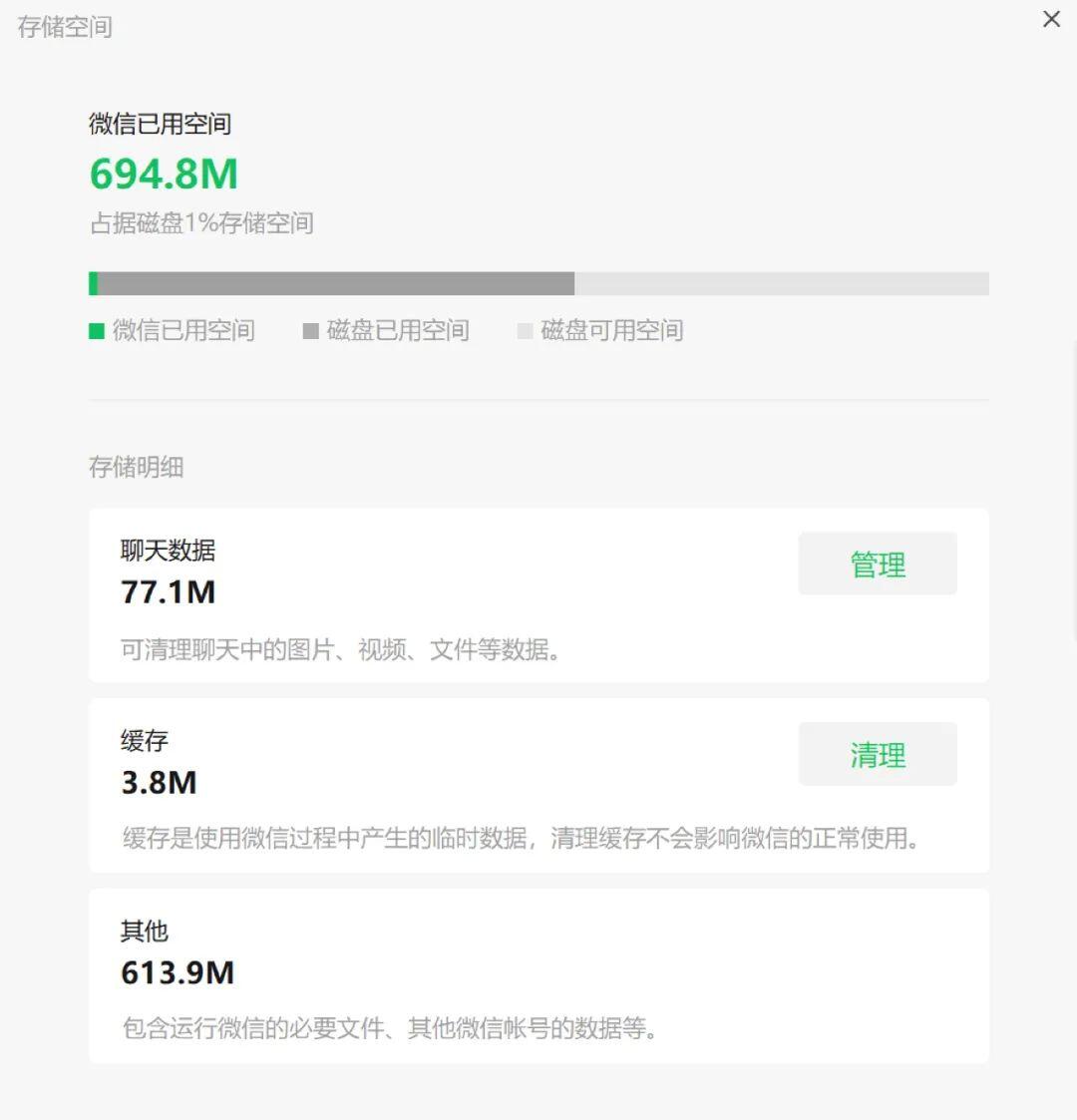Click green WeChat-used segment of storage bar
Screen dimensions: 1077x1120
click(x=94, y=284)
